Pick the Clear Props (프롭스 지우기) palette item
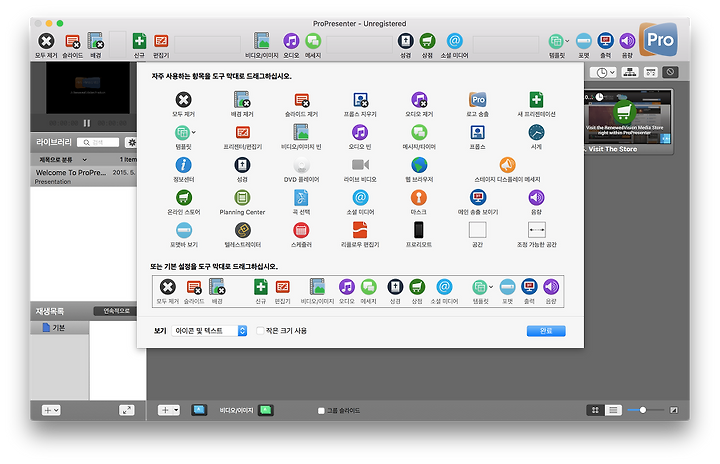Screen dimensions: 720x464 [360, 104]
